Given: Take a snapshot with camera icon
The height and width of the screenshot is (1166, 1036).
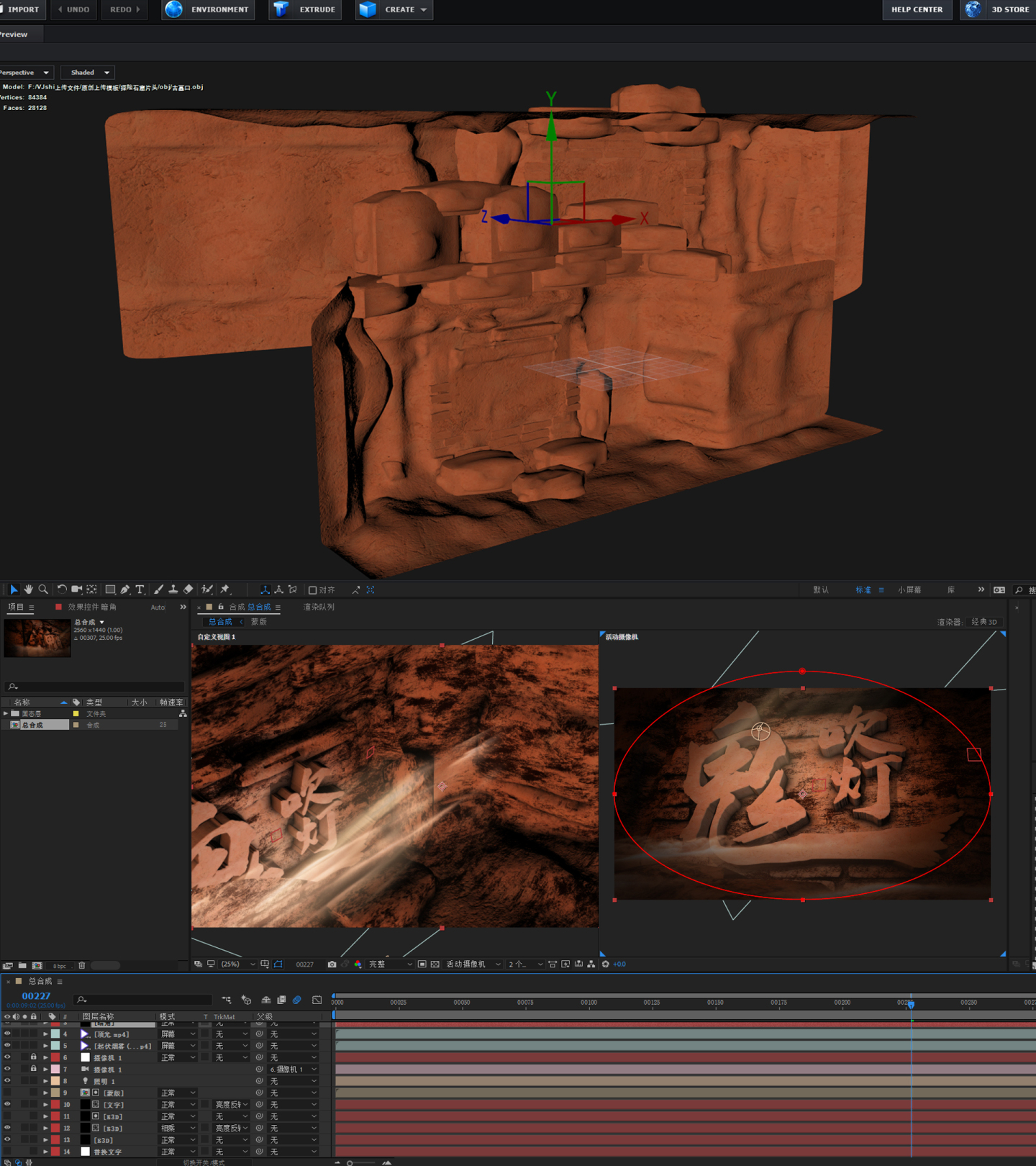Looking at the screenshot, I should coord(332,964).
